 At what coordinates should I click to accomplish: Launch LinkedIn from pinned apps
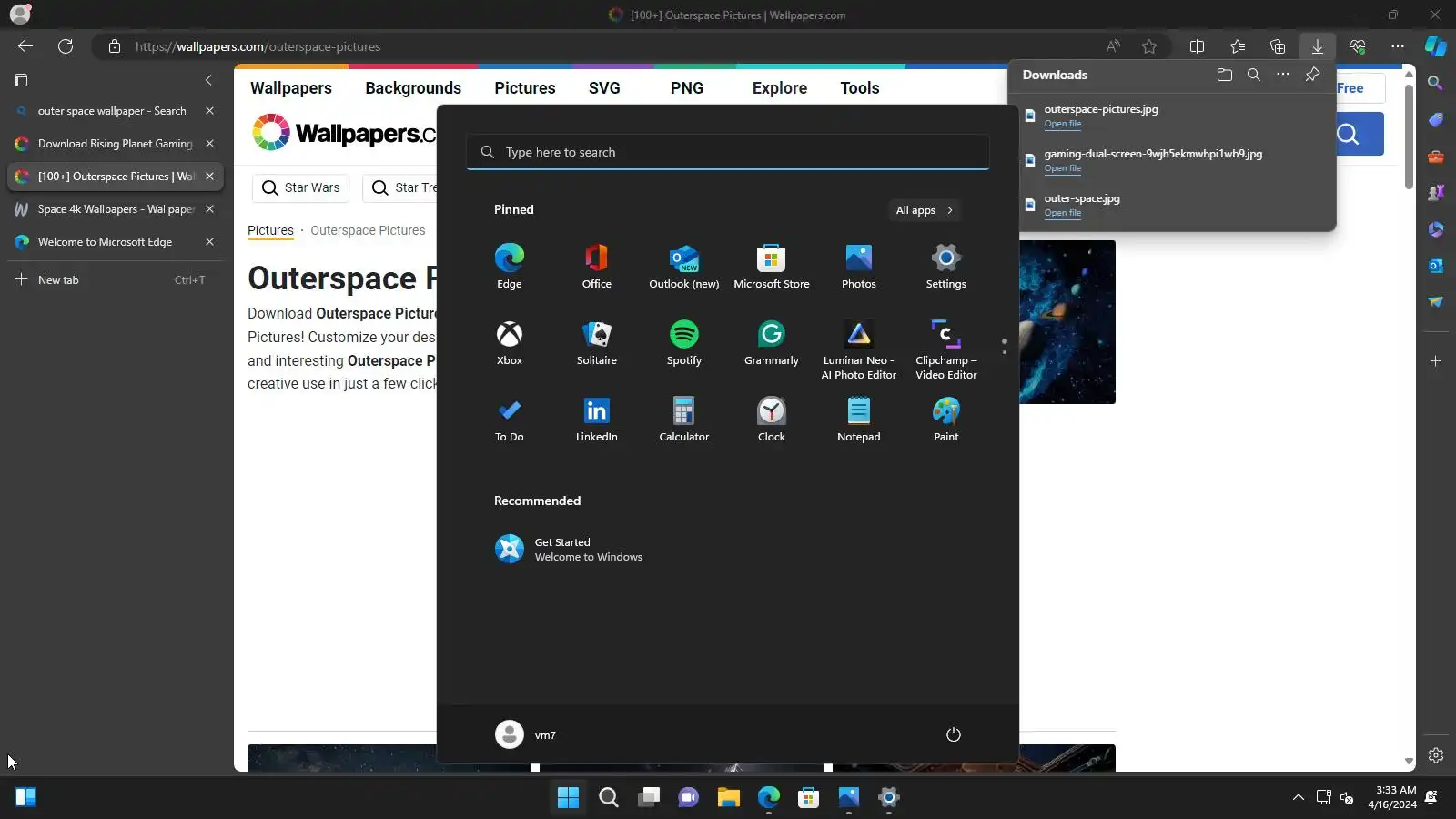click(597, 419)
